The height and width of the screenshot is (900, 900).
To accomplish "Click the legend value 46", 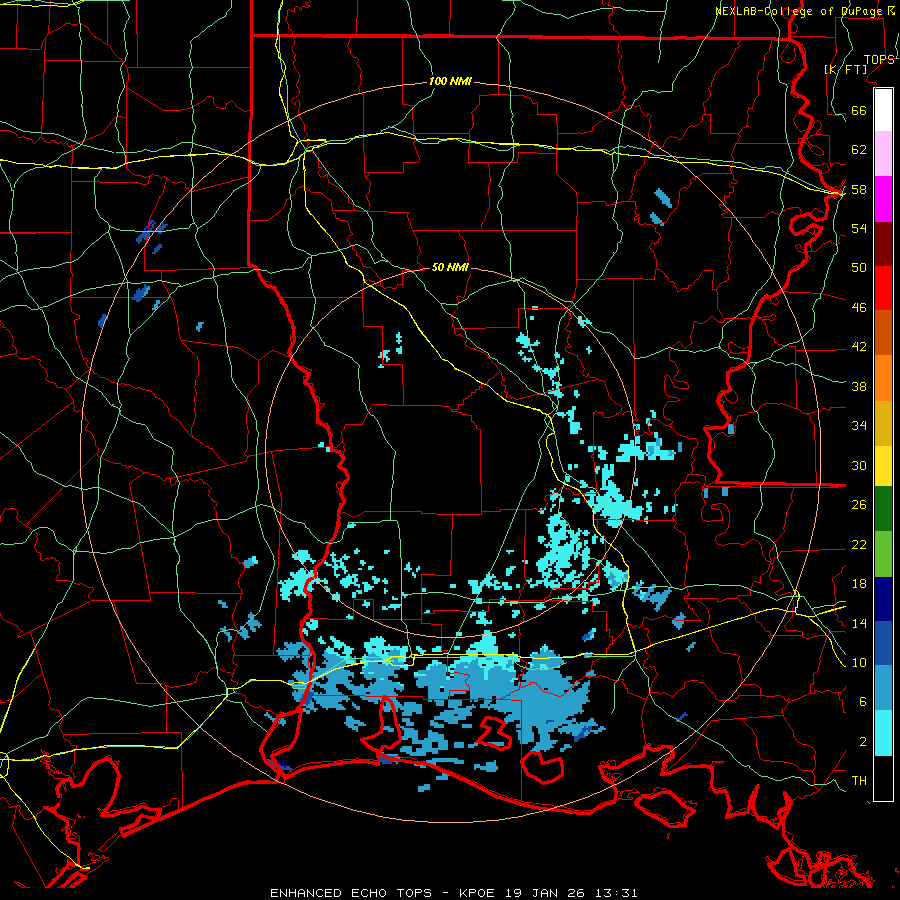I will [859, 308].
